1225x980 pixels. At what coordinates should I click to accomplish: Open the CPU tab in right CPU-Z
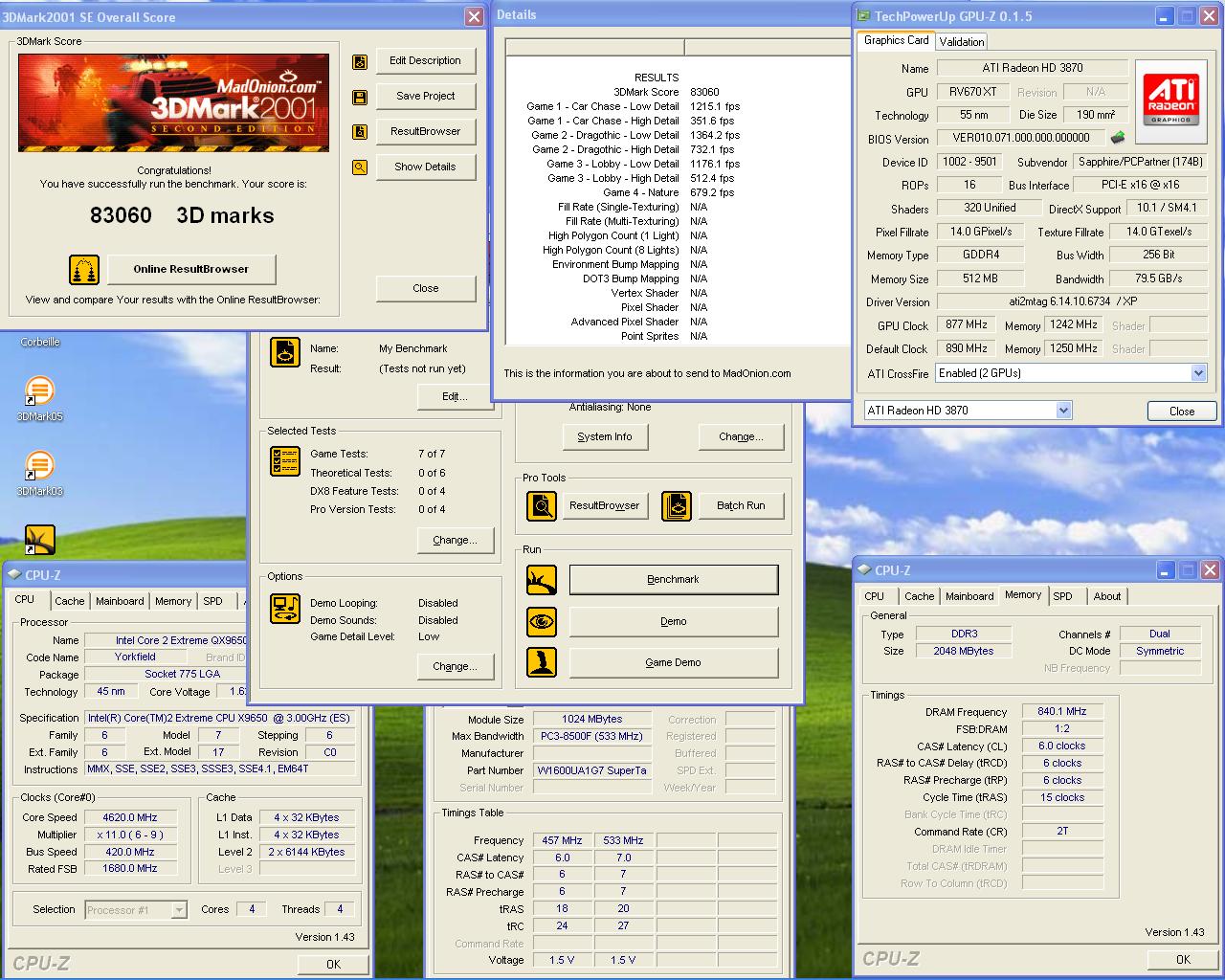[x=875, y=596]
